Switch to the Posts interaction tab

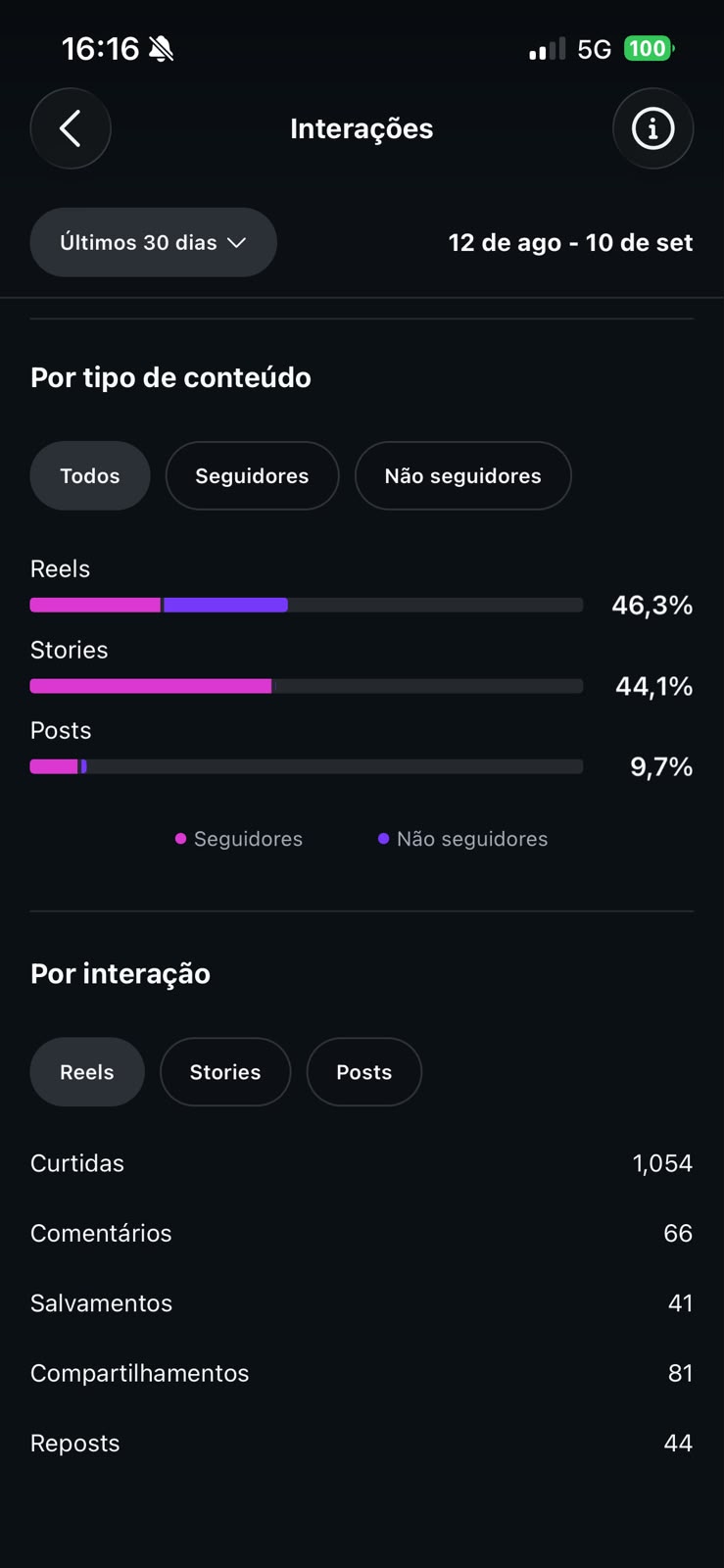click(364, 1072)
